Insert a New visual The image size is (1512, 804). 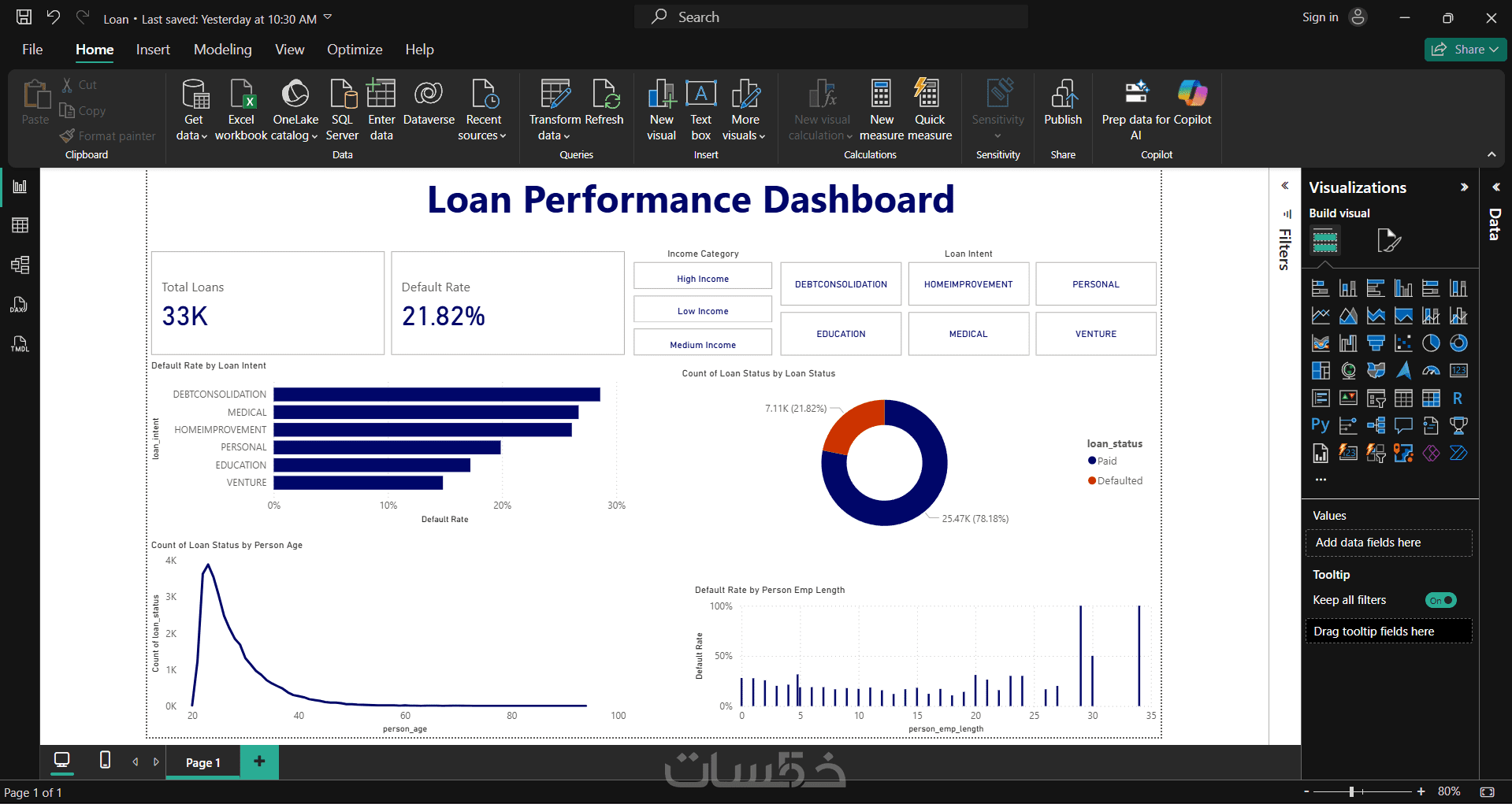[662, 110]
